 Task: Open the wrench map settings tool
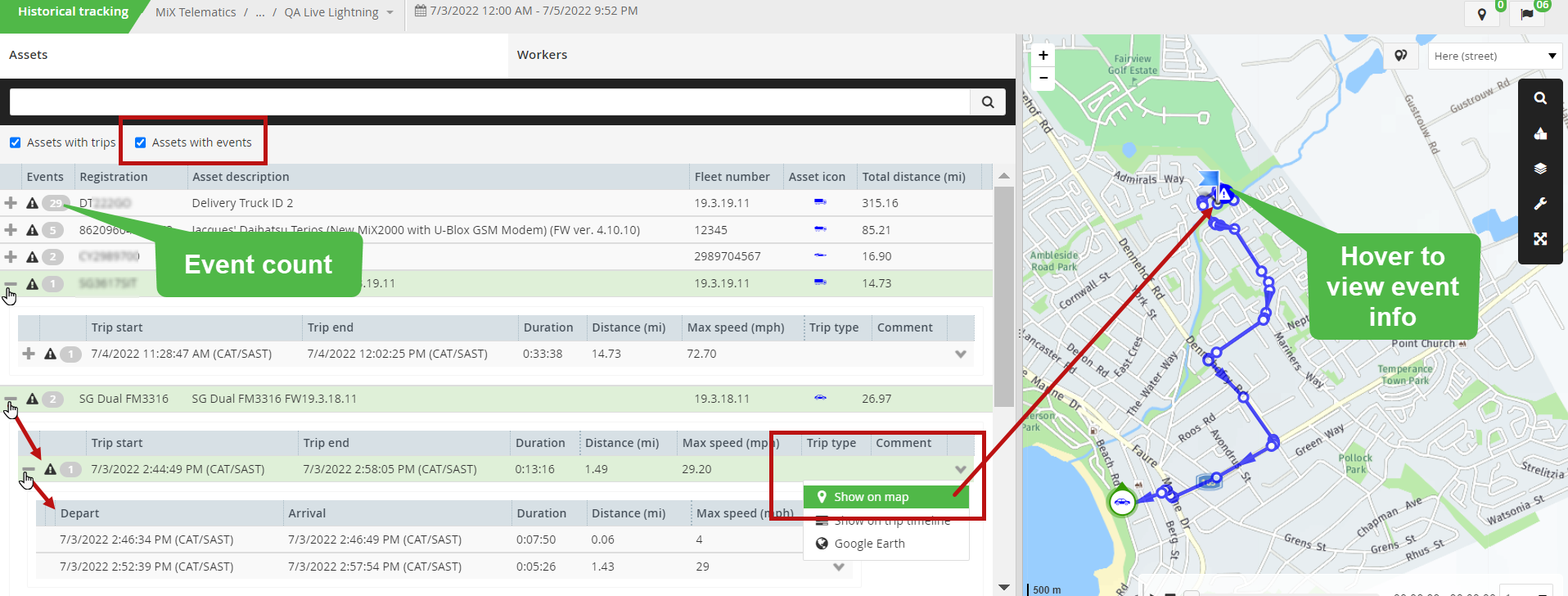(x=1540, y=204)
